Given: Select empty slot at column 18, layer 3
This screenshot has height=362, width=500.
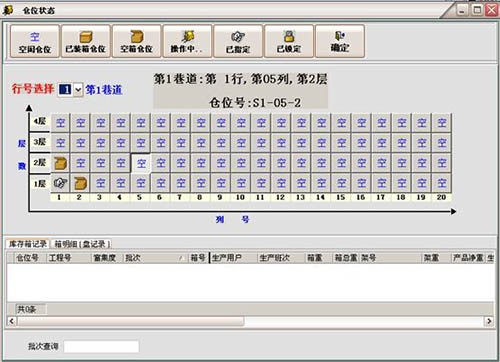Looking at the screenshot, I should pos(402,143).
